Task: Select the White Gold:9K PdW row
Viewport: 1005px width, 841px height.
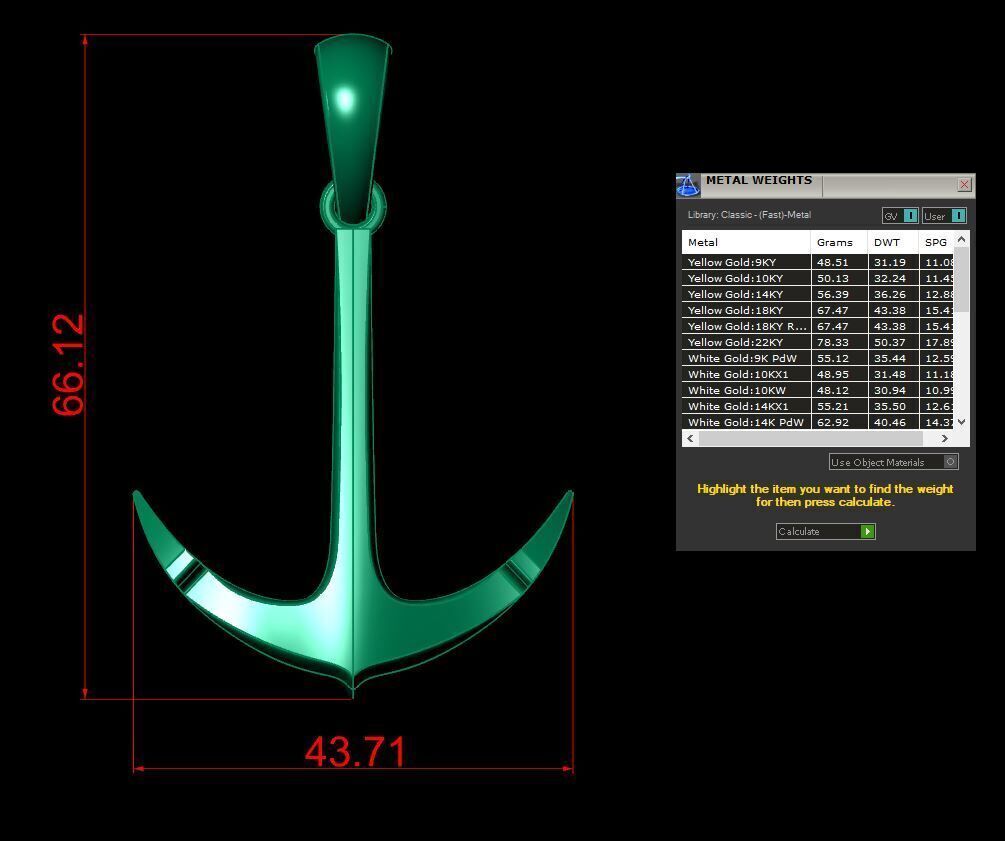Action: (x=818, y=358)
